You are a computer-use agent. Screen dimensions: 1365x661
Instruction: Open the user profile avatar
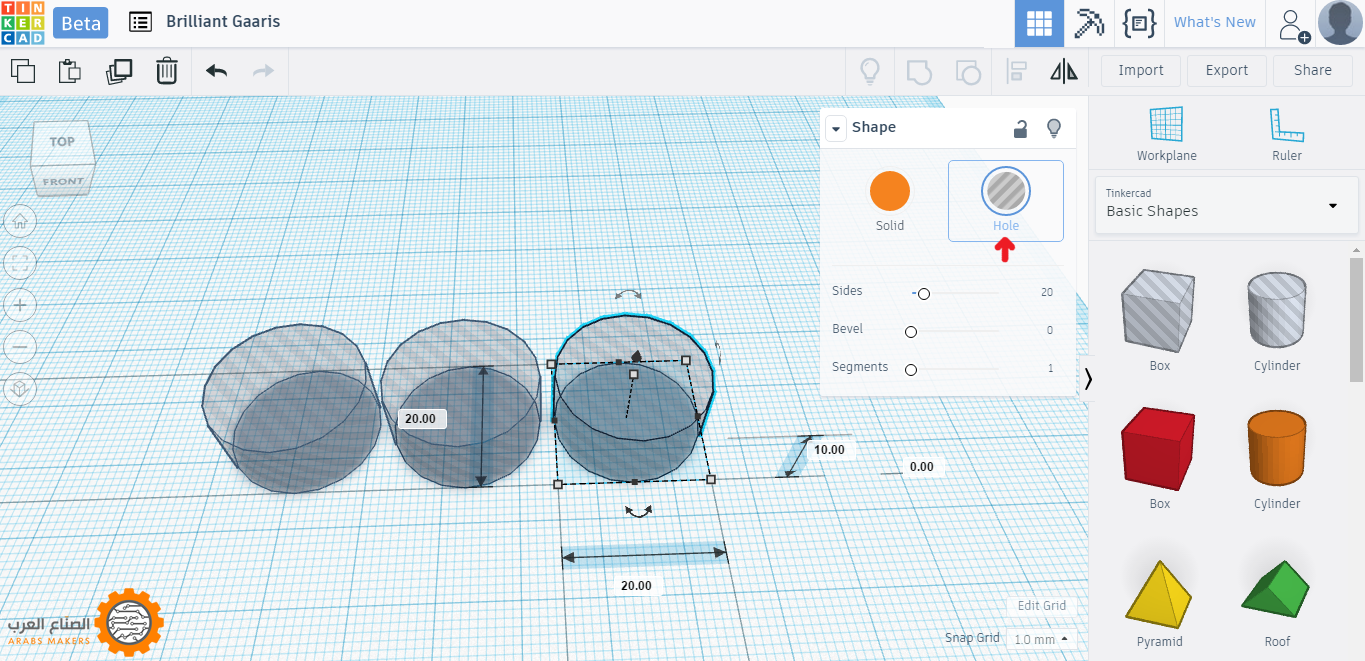(1340, 23)
